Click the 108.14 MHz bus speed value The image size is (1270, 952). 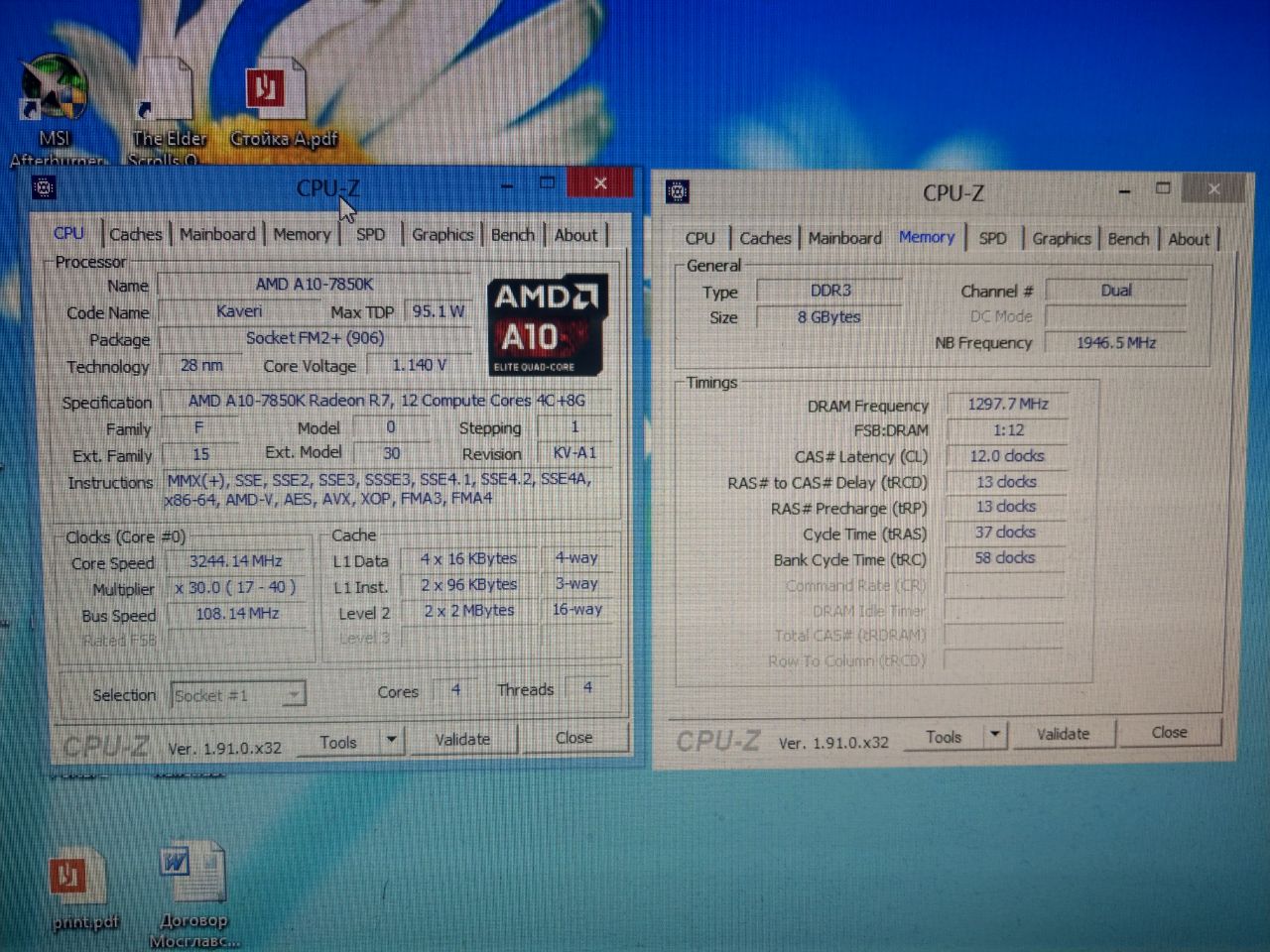pyautogui.click(x=236, y=614)
